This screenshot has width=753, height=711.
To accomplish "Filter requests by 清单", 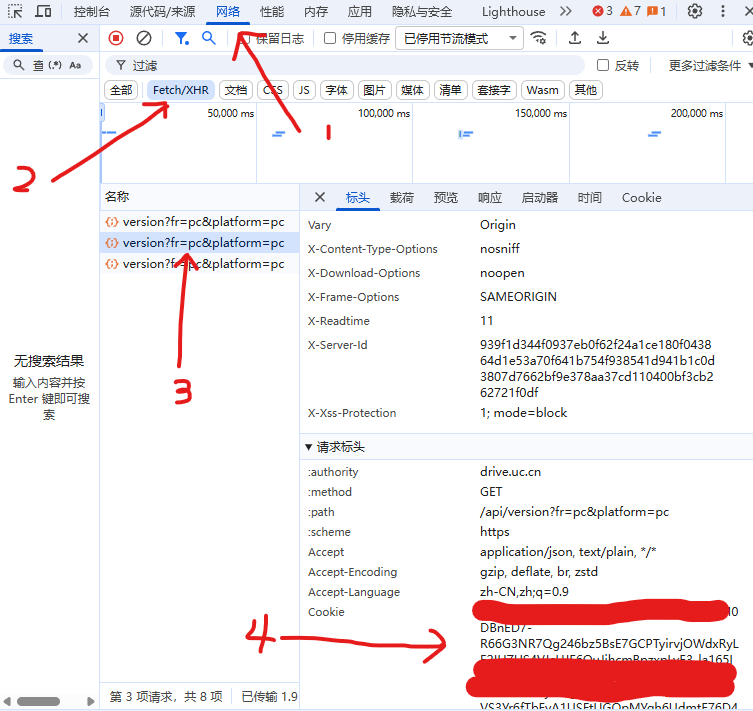I will click(450, 90).
